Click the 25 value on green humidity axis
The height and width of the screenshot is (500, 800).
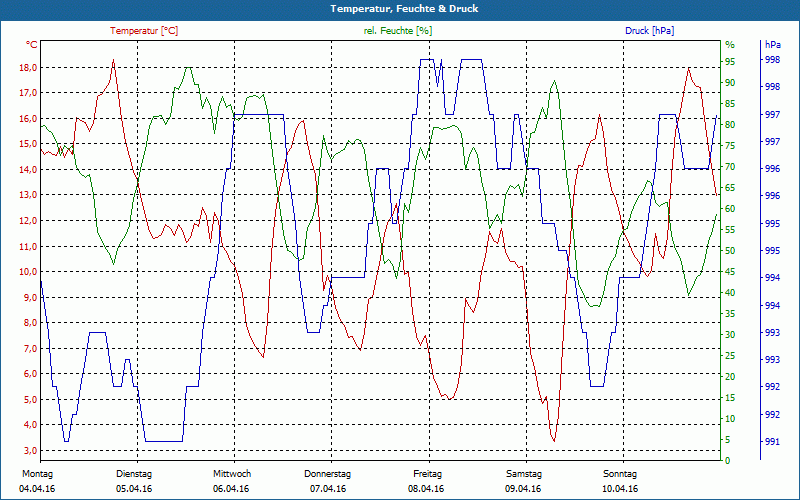point(730,356)
